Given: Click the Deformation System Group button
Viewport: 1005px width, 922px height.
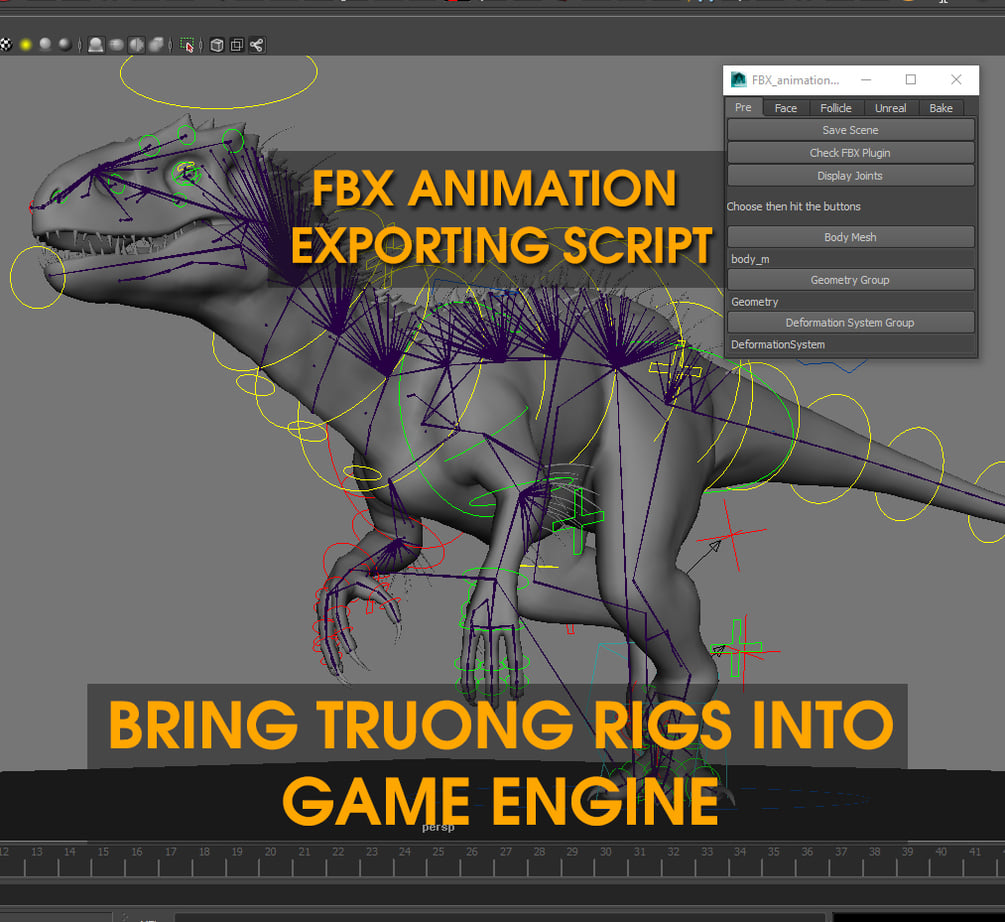Looking at the screenshot, I should coord(851,323).
